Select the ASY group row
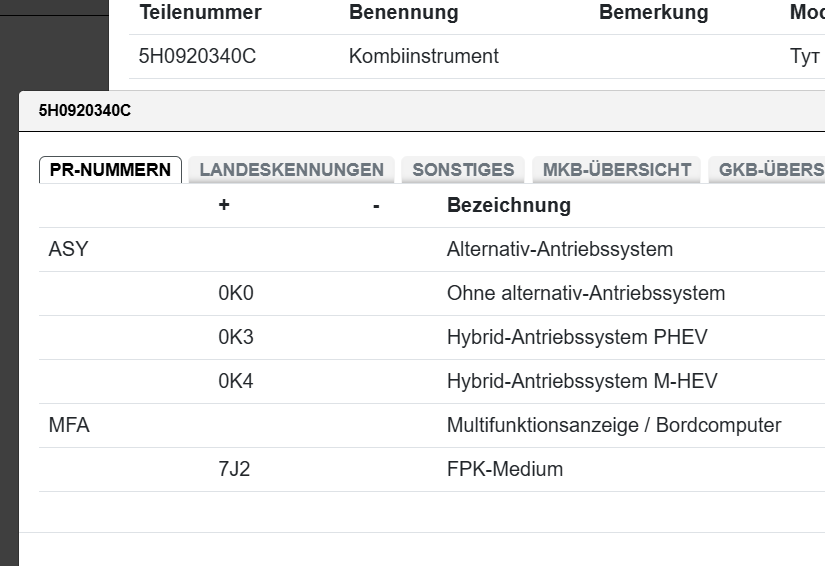Image resolution: width=825 pixels, height=566 pixels. tap(68, 250)
